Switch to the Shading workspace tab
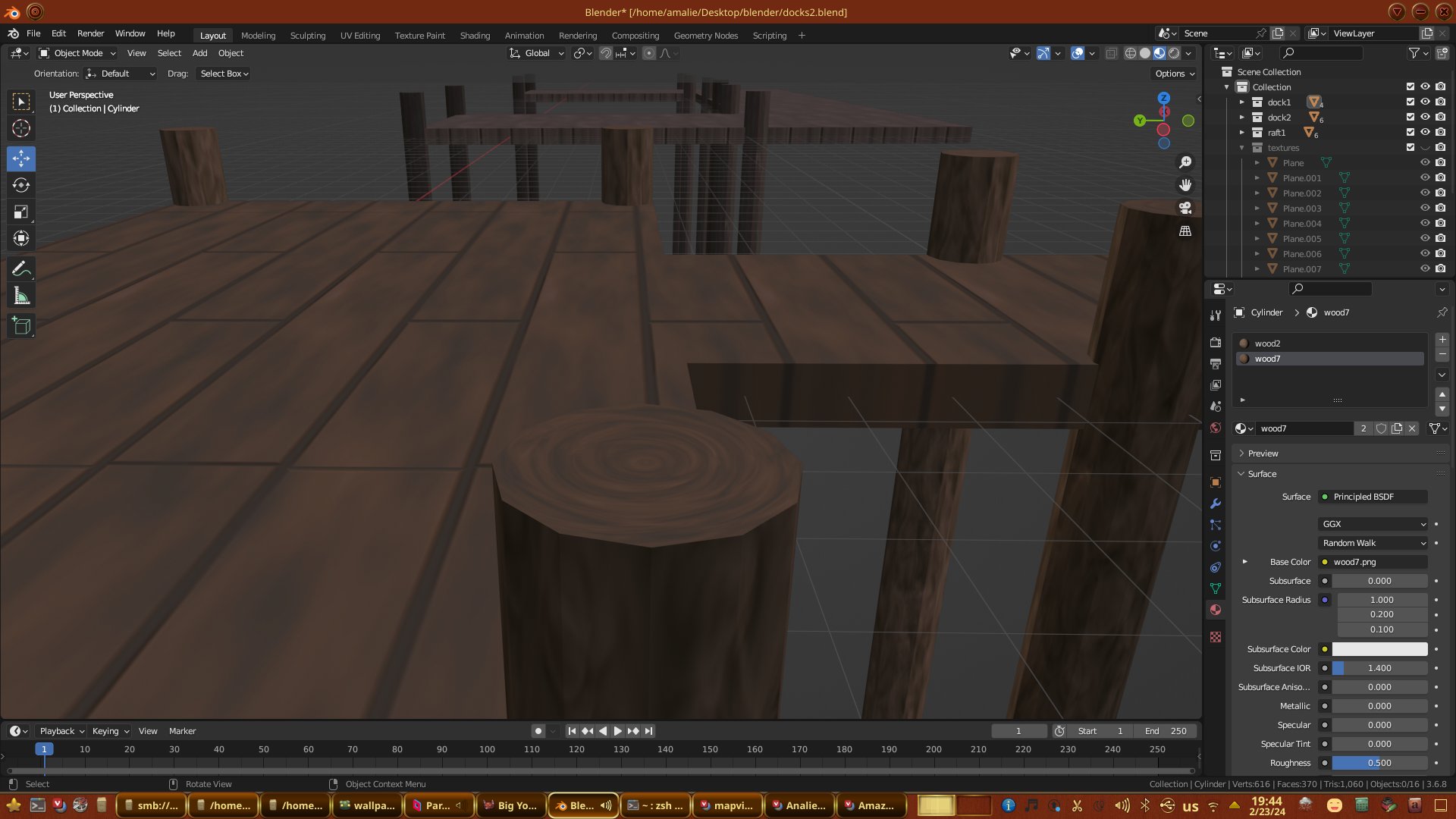The height and width of the screenshot is (819, 1456). coord(475,36)
